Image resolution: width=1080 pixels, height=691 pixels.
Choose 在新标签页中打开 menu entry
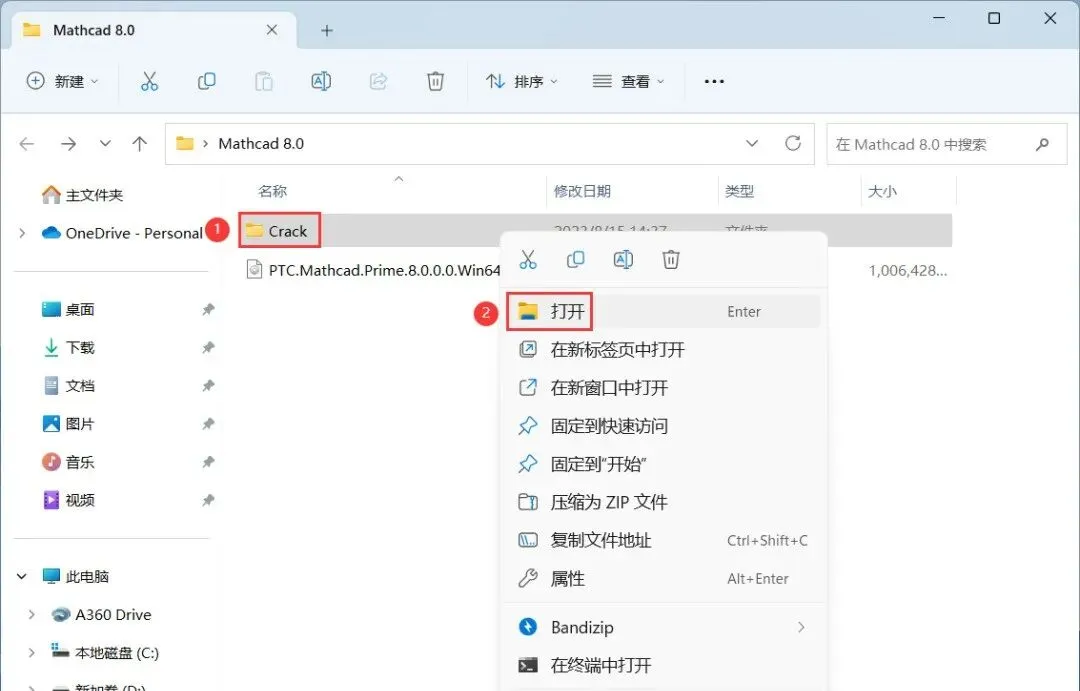663,349
